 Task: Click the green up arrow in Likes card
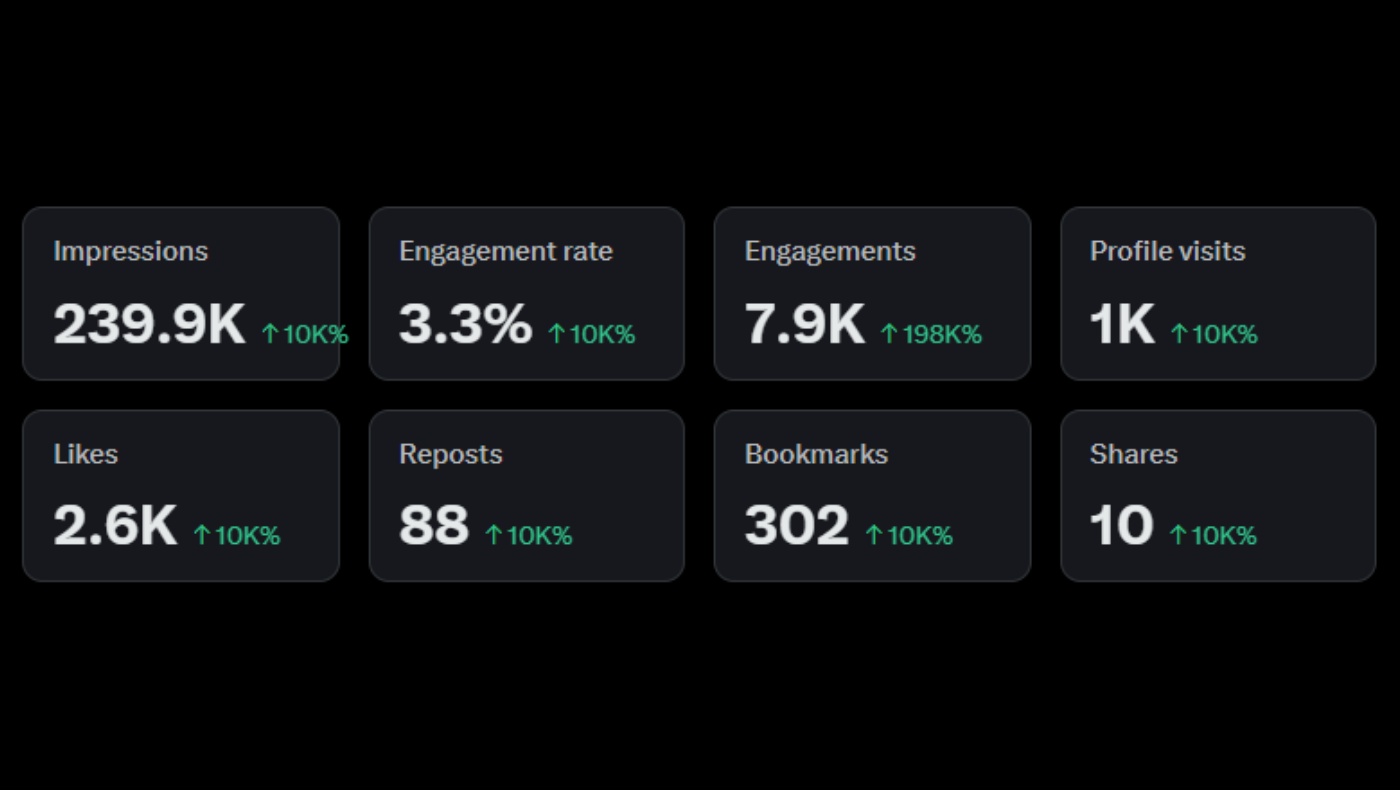pos(202,536)
